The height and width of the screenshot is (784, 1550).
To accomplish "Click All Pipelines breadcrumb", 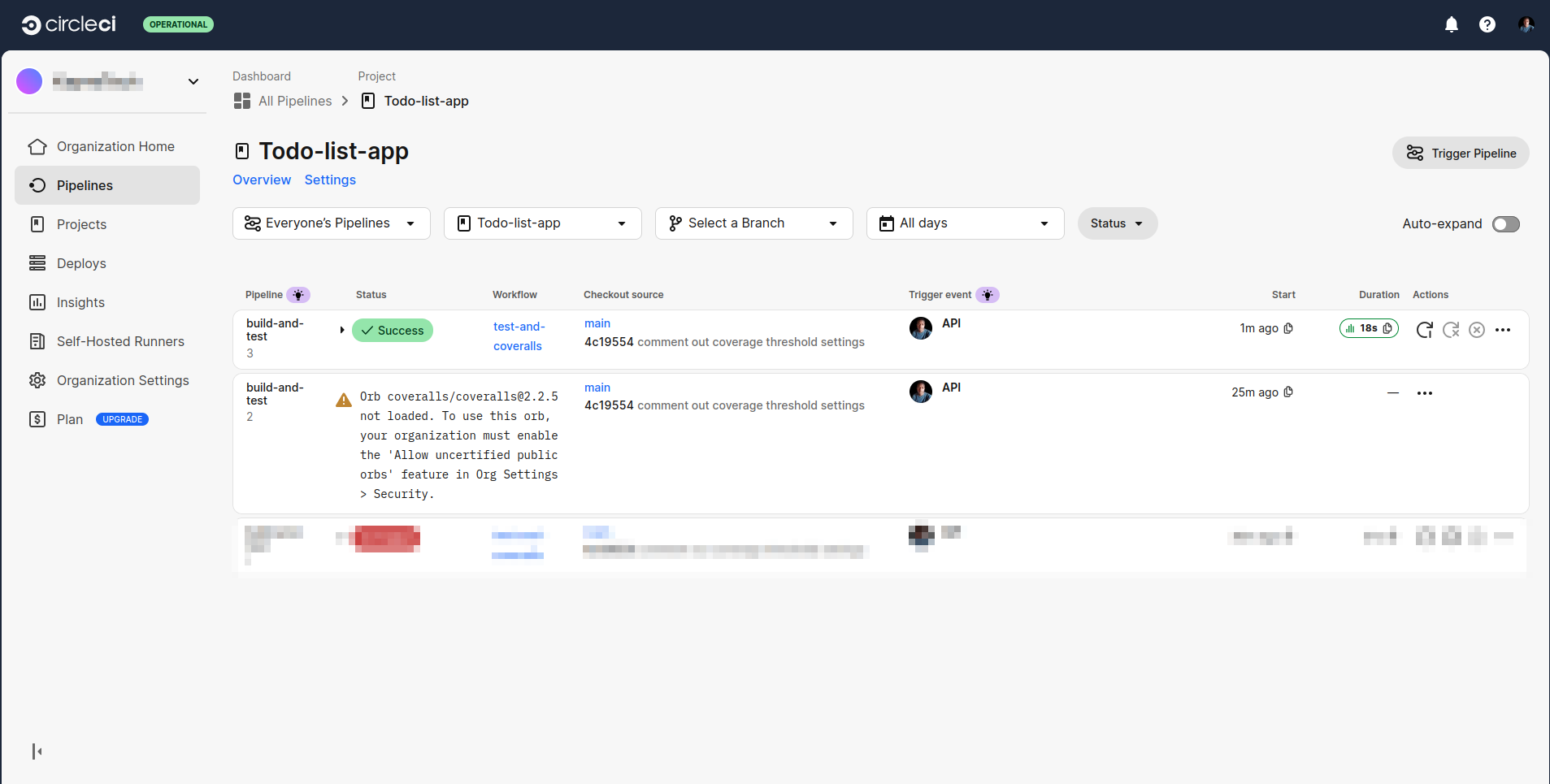I will [x=295, y=101].
